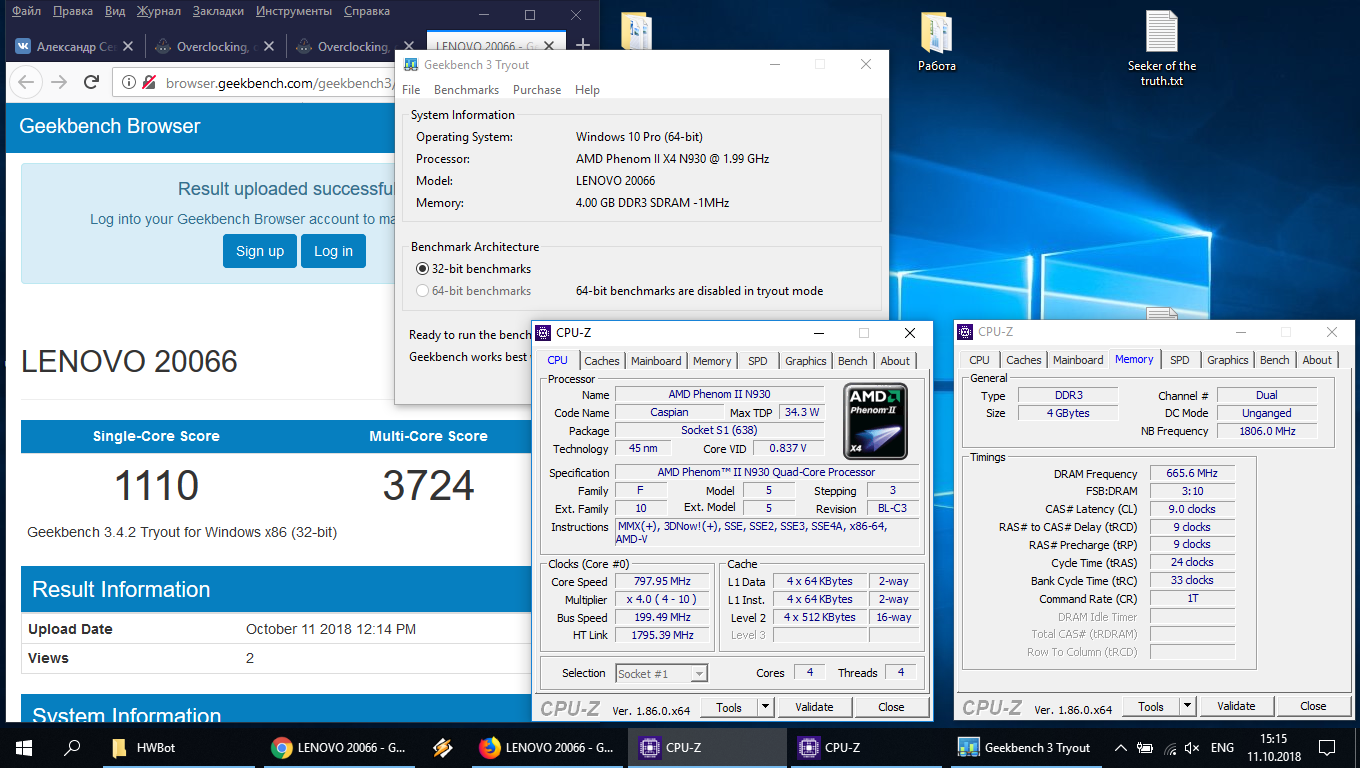Open Firefox Файл menu

tap(27, 11)
